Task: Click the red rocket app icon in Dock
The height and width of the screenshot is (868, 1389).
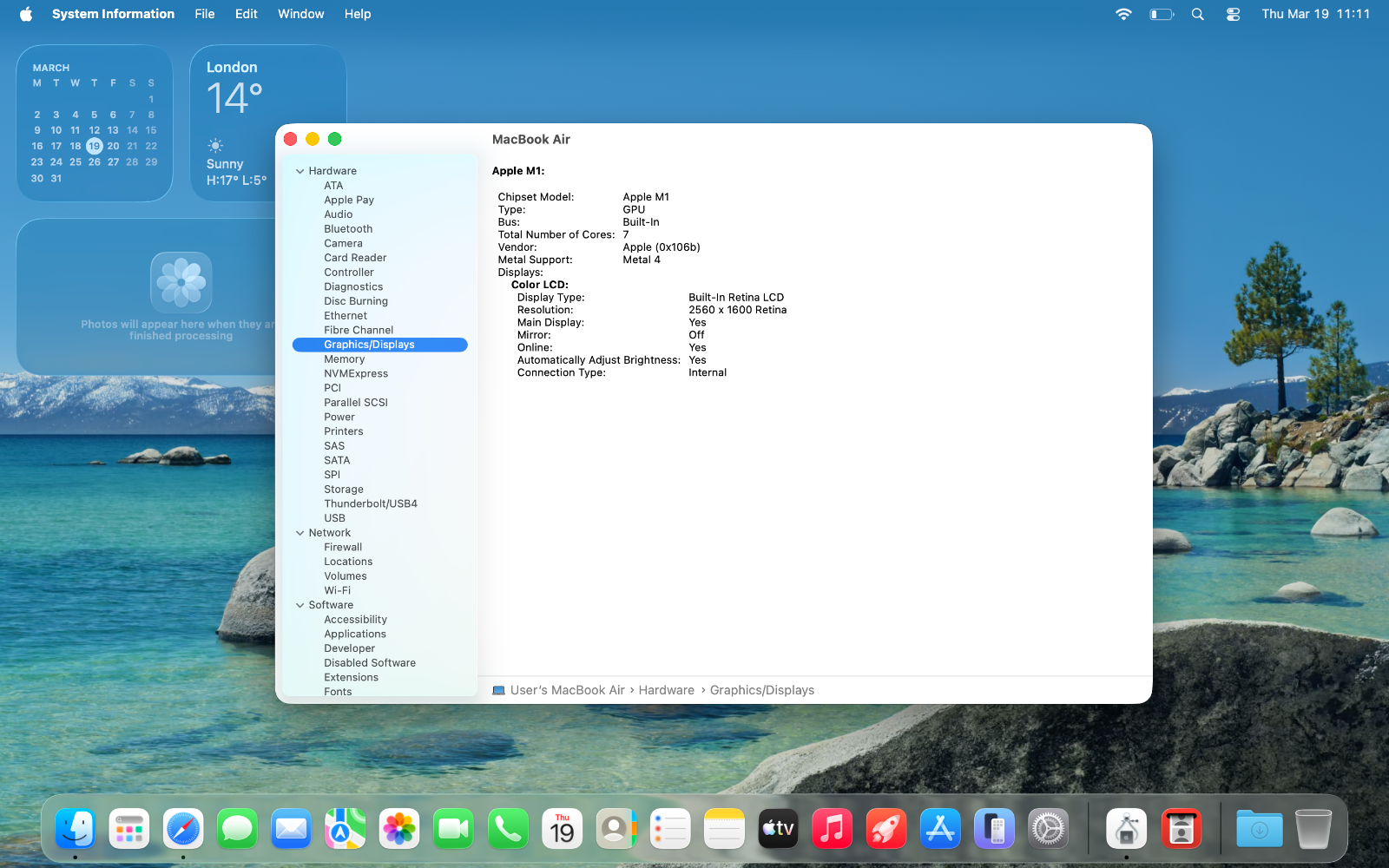Action: click(886, 830)
